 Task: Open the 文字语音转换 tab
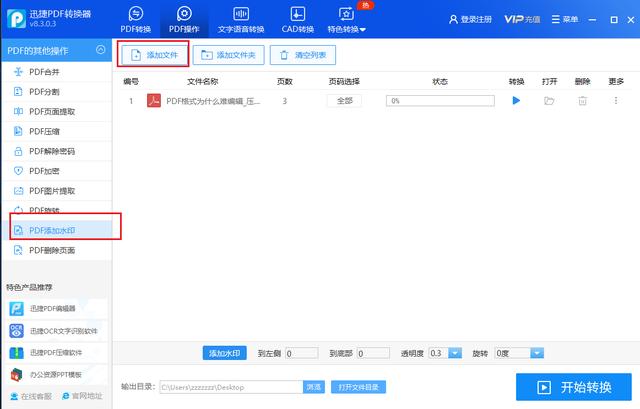coord(241,19)
